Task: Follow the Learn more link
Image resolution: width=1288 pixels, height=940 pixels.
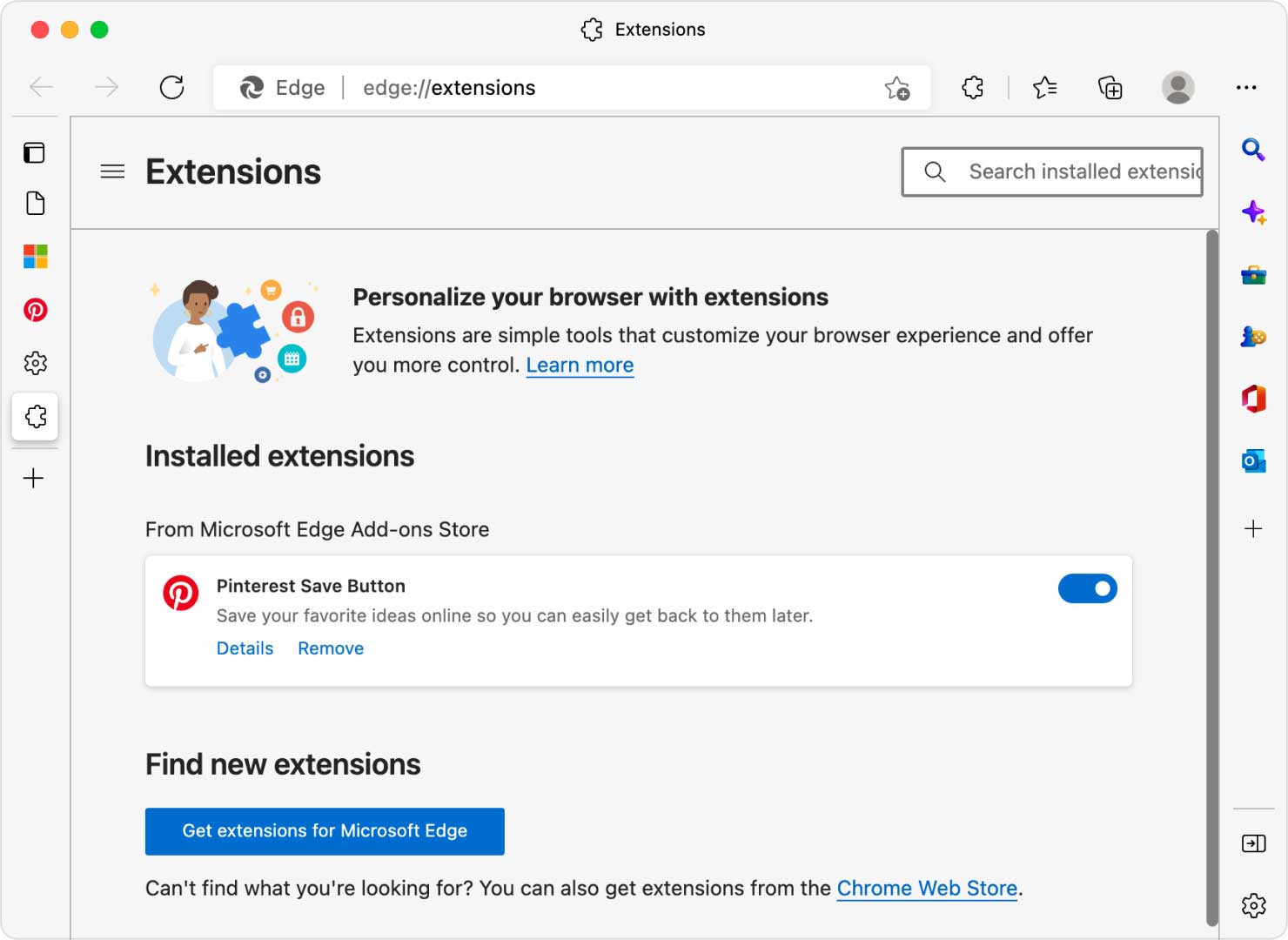Action: [x=580, y=366]
